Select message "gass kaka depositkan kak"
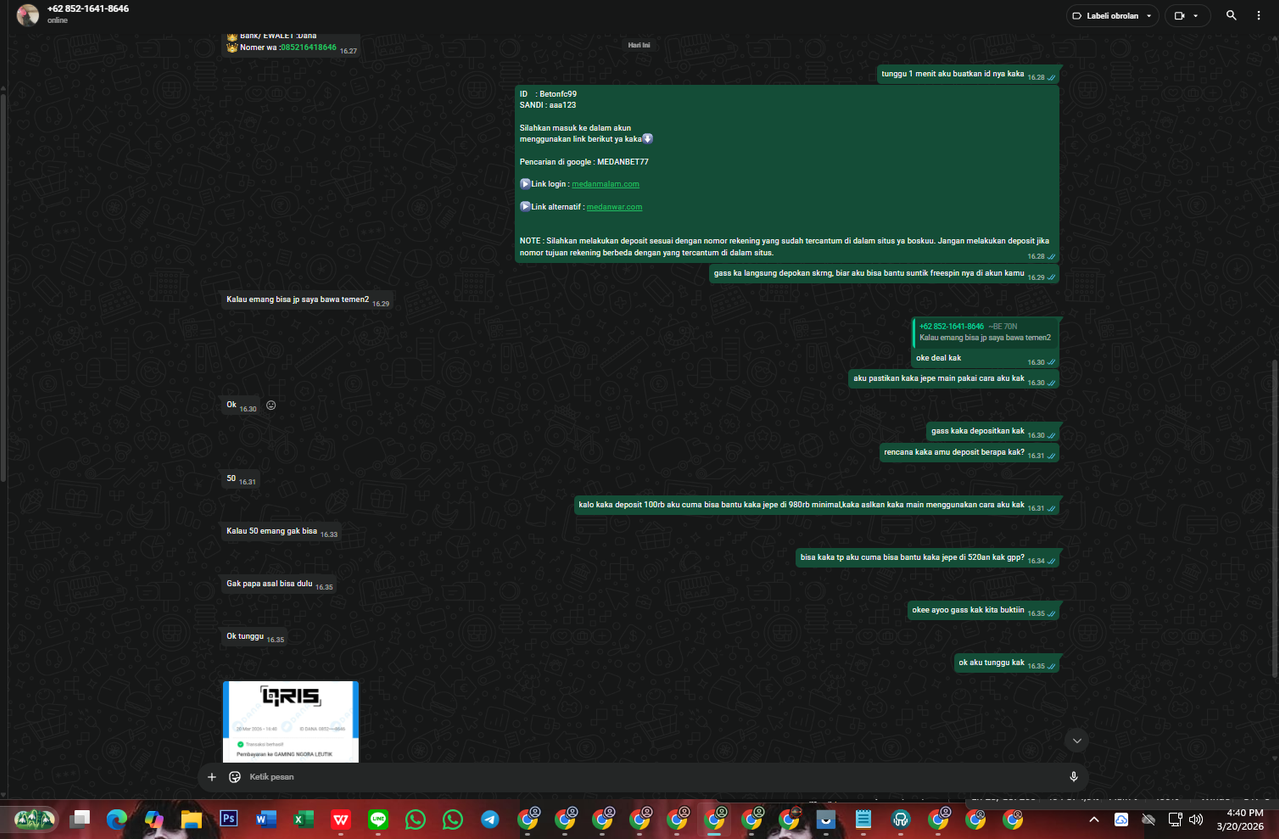The image size is (1279, 839). click(993, 432)
